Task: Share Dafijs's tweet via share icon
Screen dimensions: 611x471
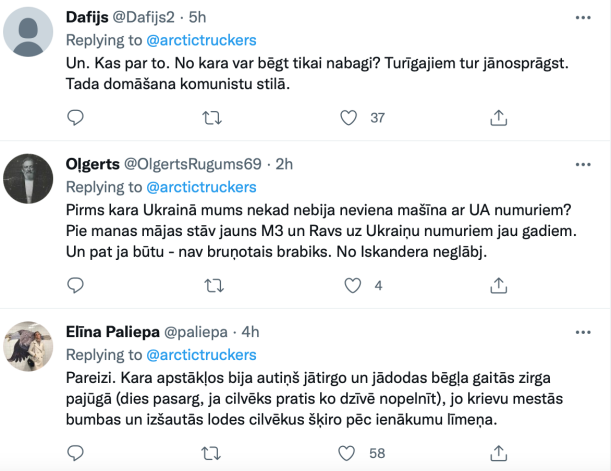Action: pyautogui.click(x=484, y=118)
